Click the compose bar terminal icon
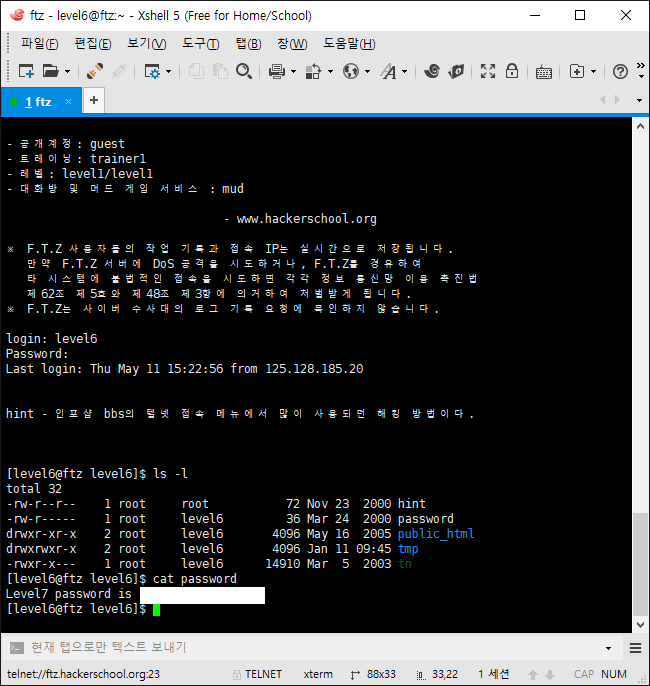650x686 pixels. point(17,648)
